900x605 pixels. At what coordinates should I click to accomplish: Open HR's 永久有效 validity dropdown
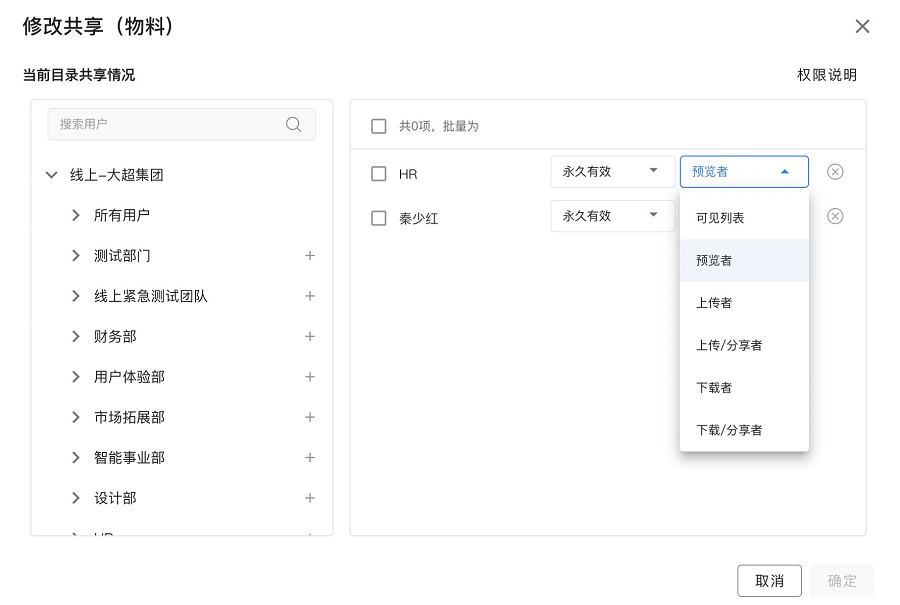[612, 172]
